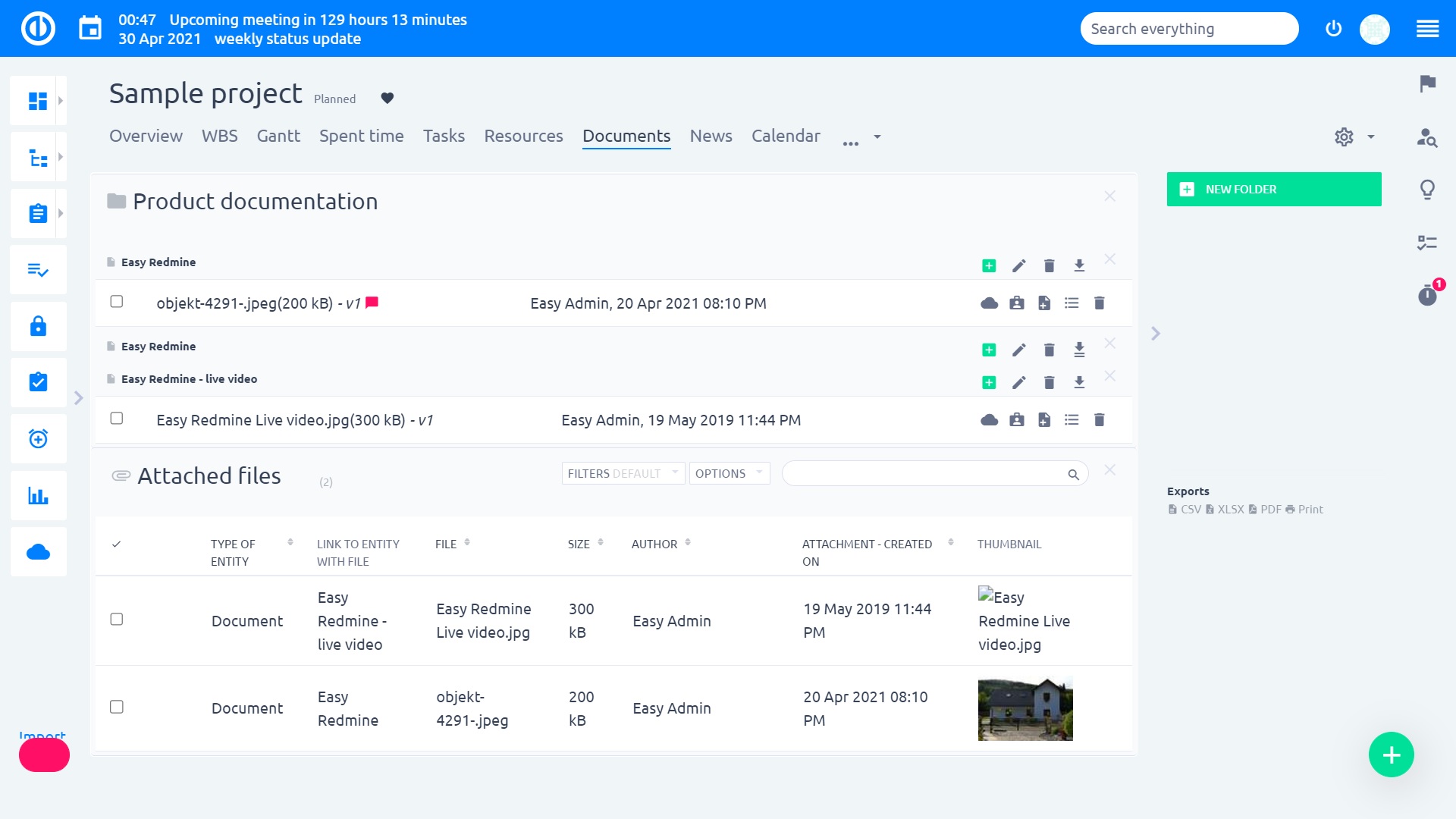1456x819 pixels.
Task: Switch to the Spent time tab
Action: pos(361,136)
